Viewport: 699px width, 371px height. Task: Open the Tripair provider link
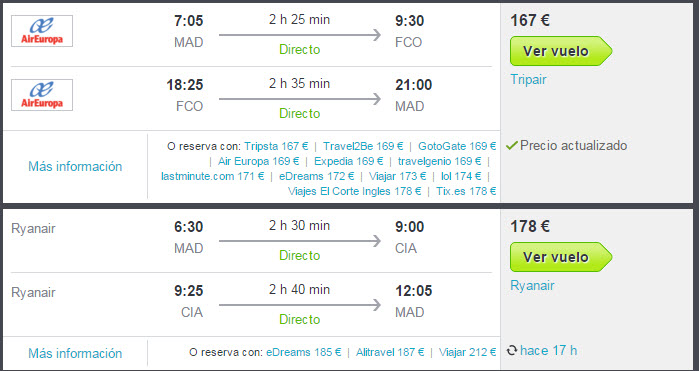point(528,79)
